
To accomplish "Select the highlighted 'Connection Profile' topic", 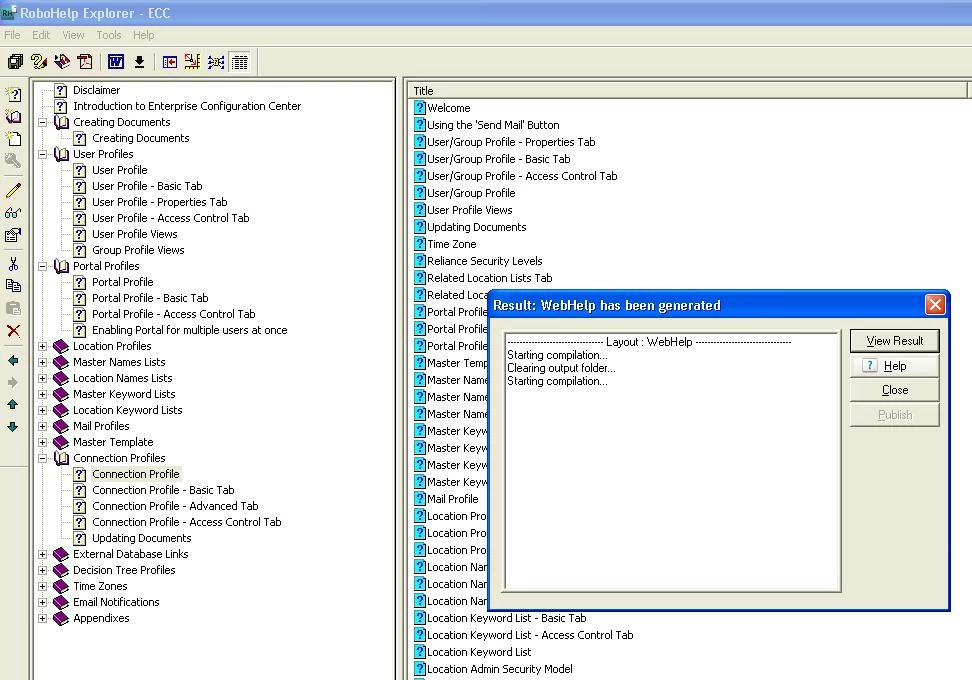I will pyautogui.click(x=136, y=474).
